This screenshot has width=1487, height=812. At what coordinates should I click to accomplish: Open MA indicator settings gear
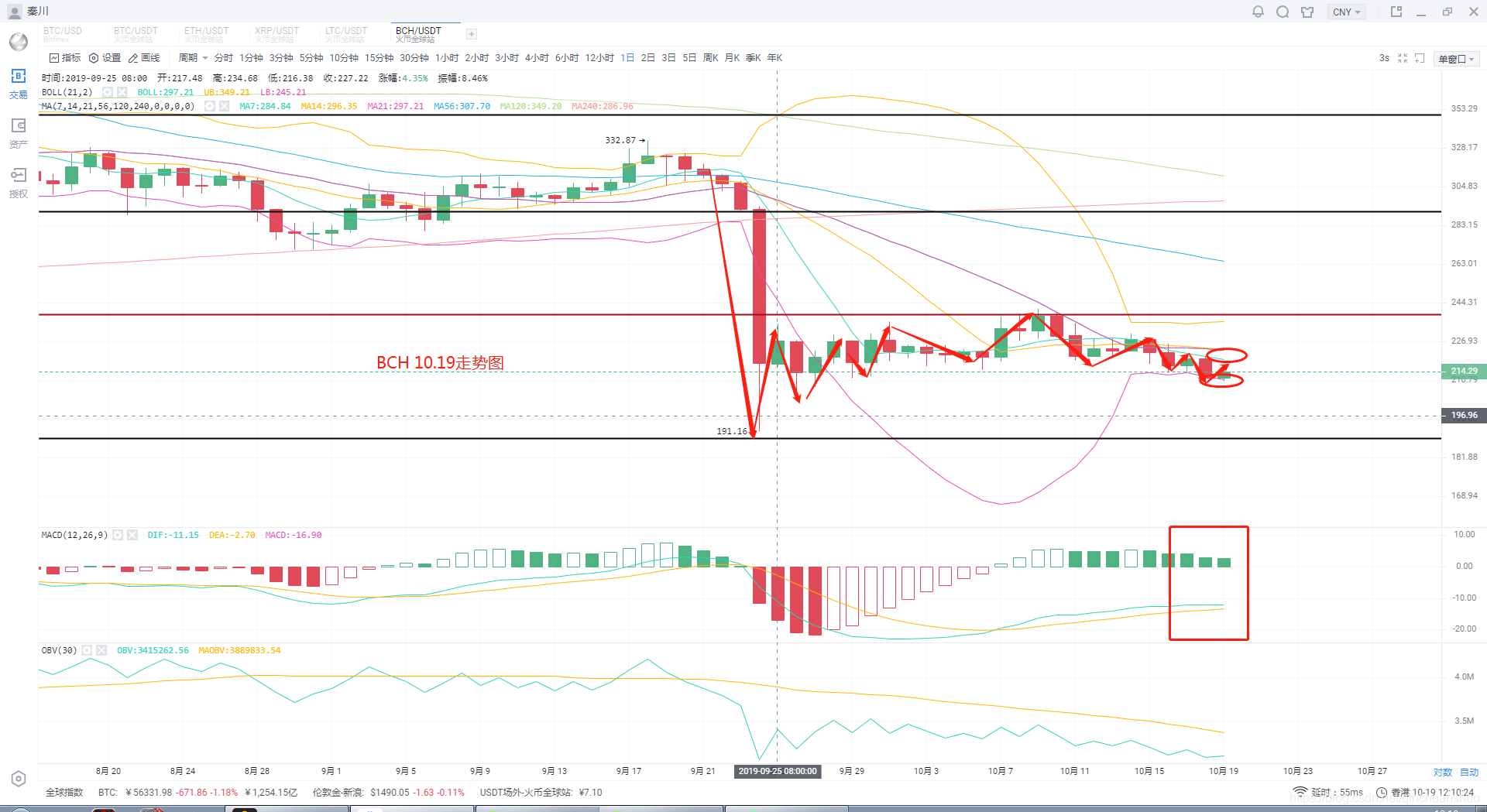click(210, 106)
